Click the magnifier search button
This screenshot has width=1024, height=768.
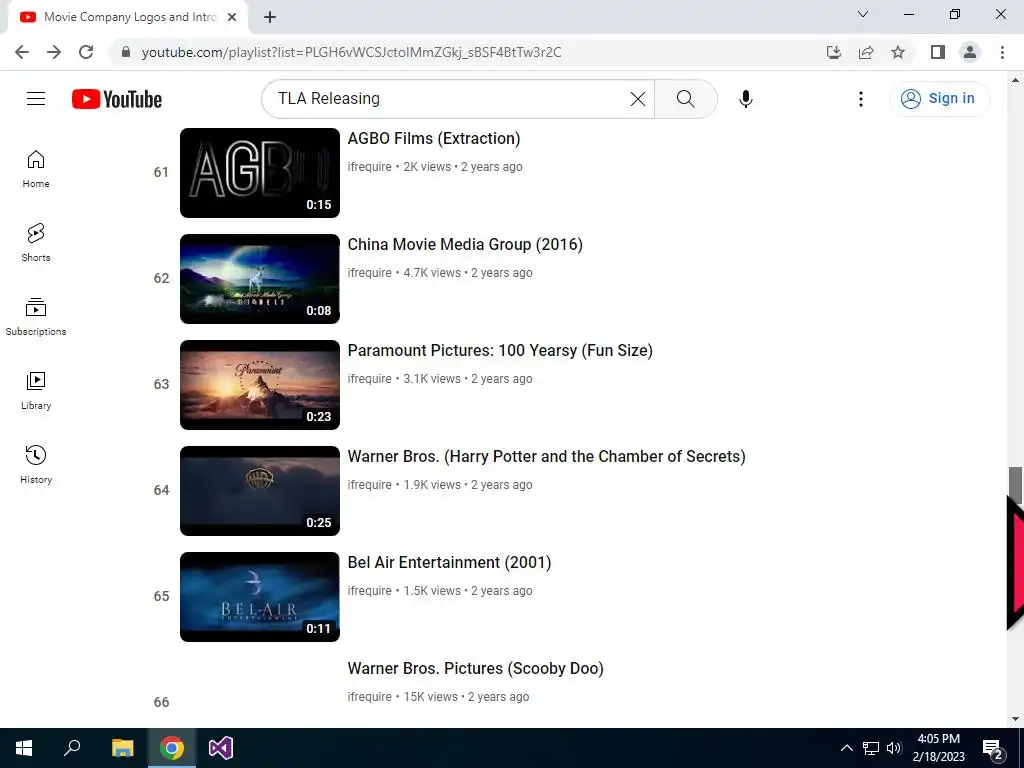[x=685, y=99]
